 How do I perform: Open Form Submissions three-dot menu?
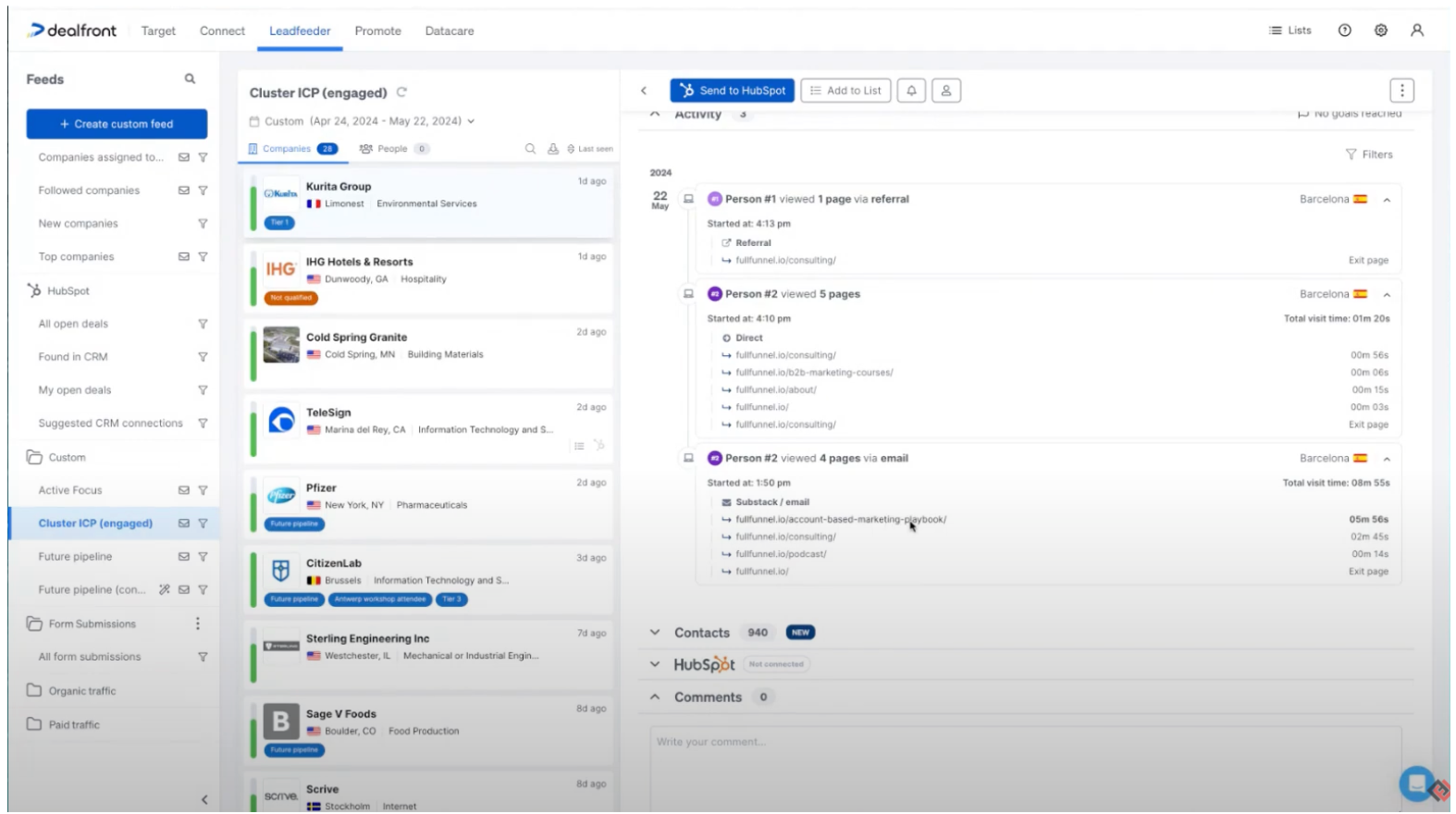(198, 623)
